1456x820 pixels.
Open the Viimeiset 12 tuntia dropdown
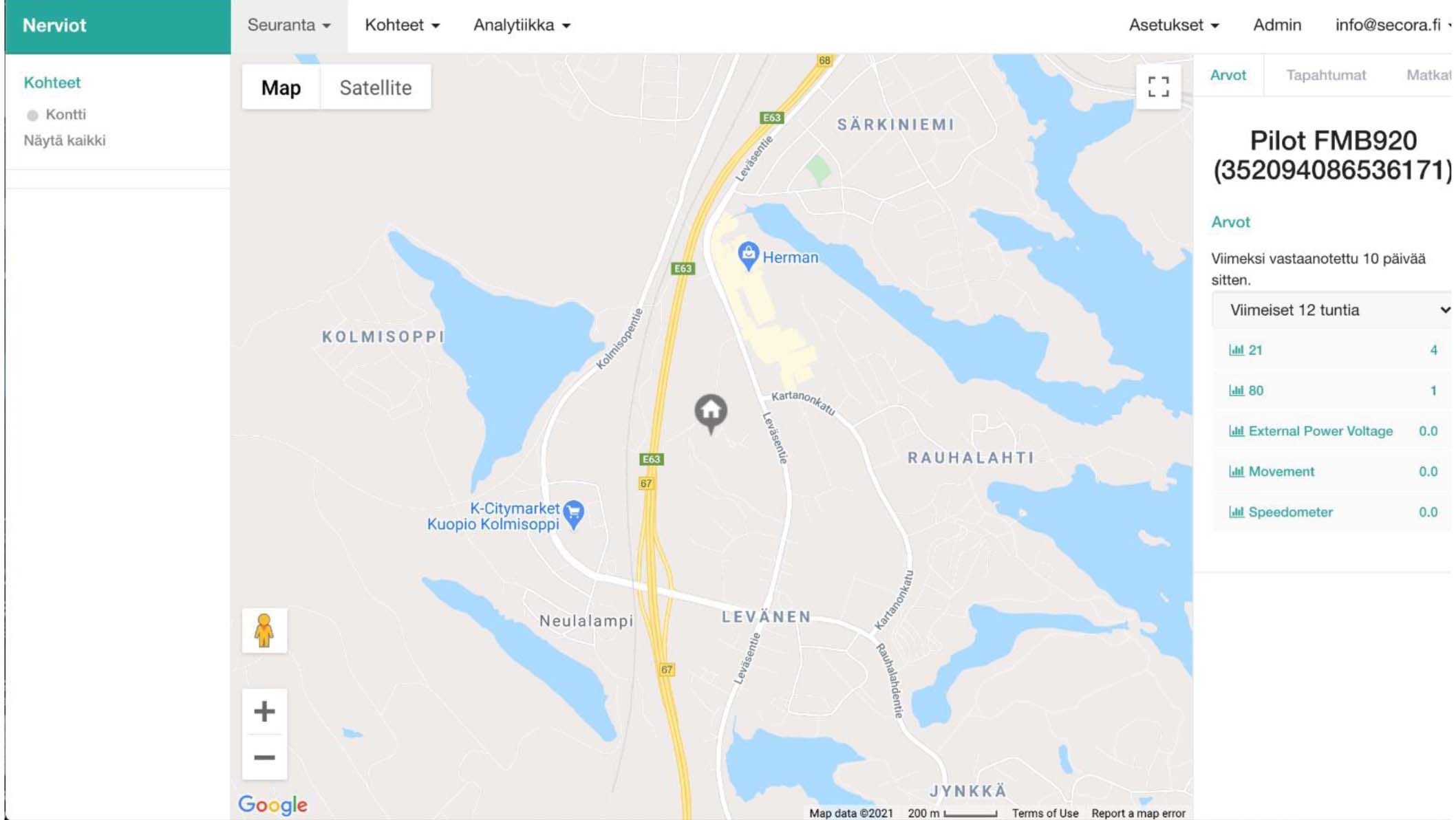[1332, 310]
